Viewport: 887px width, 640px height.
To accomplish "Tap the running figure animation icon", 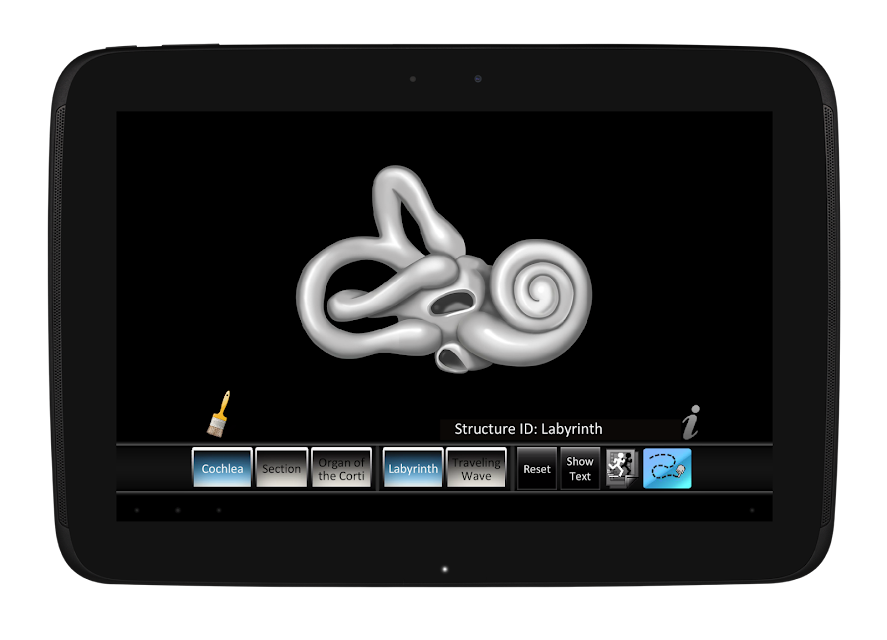I will pos(622,468).
